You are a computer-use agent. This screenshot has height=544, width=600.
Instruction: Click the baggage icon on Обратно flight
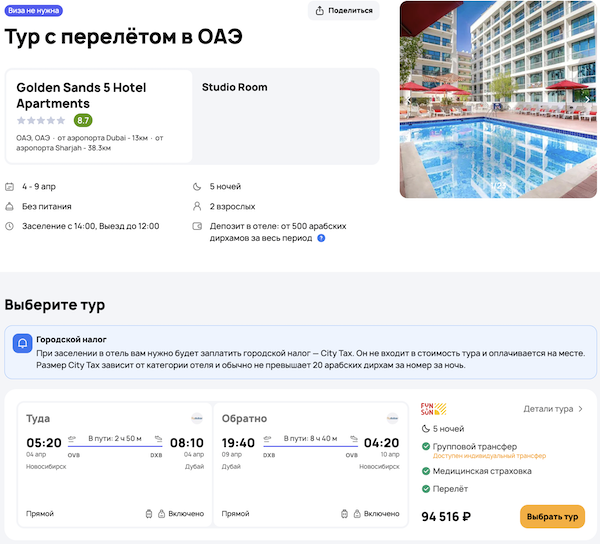pyautogui.click(x=344, y=514)
